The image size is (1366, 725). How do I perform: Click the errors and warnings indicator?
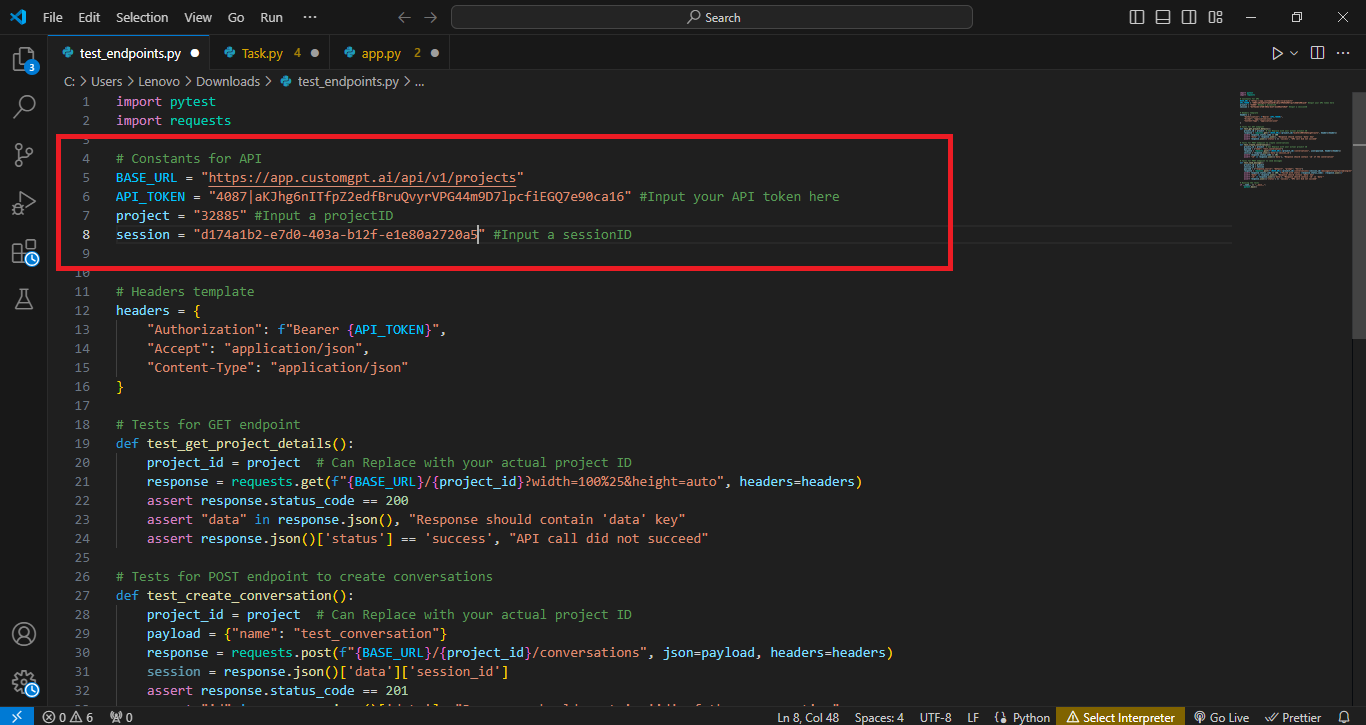pos(66,716)
